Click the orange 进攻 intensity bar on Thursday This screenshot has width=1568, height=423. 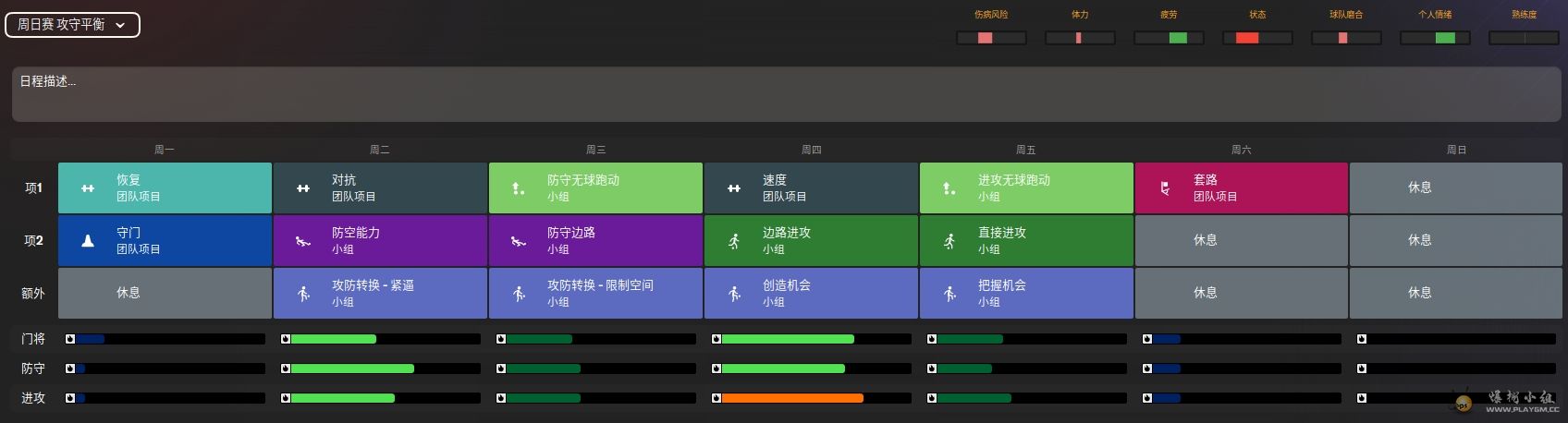791,398
